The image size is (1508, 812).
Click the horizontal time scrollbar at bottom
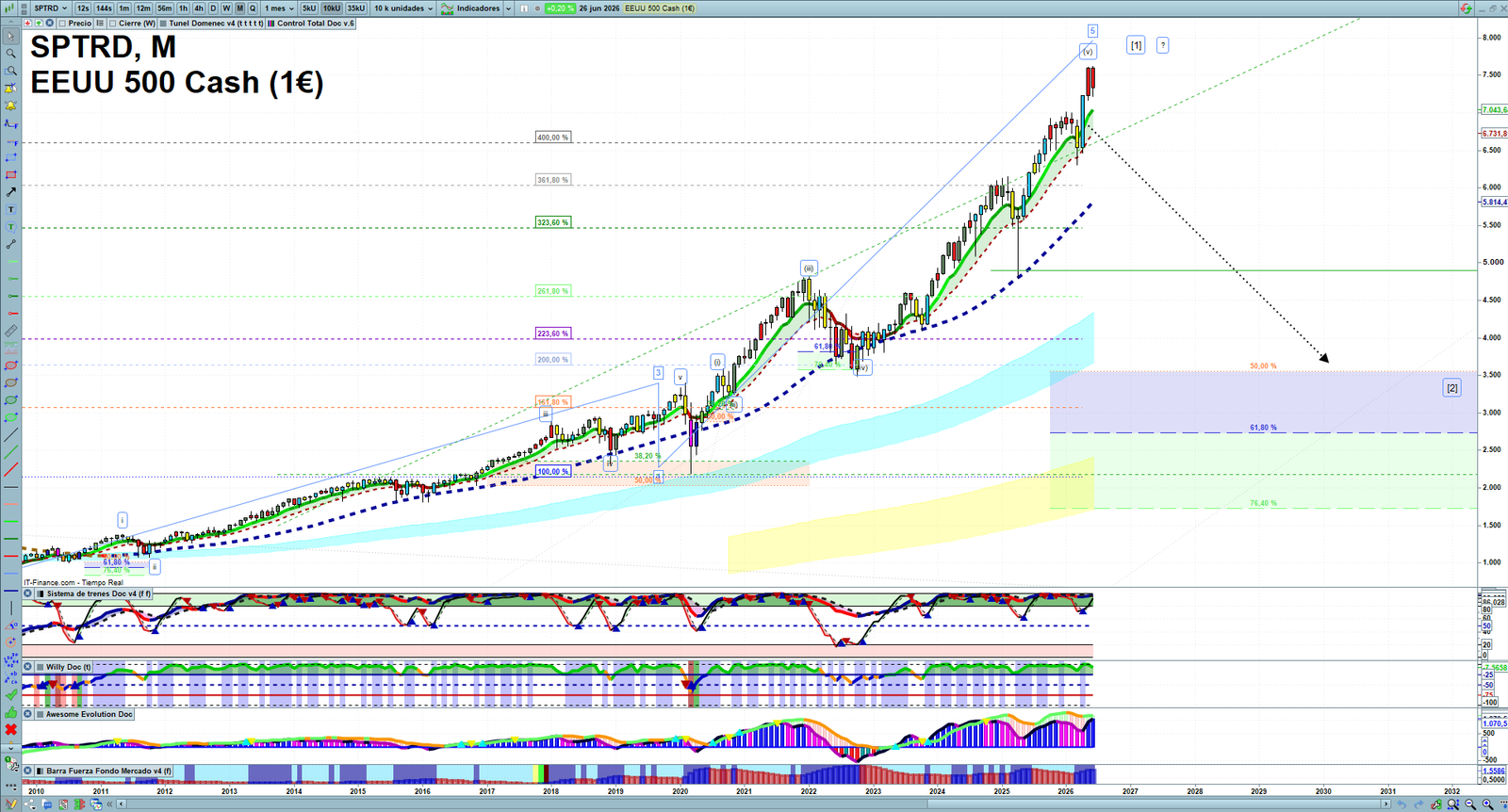point(754,804)
